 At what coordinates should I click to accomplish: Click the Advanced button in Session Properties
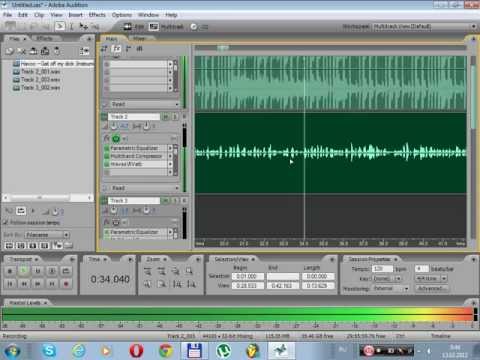point(431,288)
